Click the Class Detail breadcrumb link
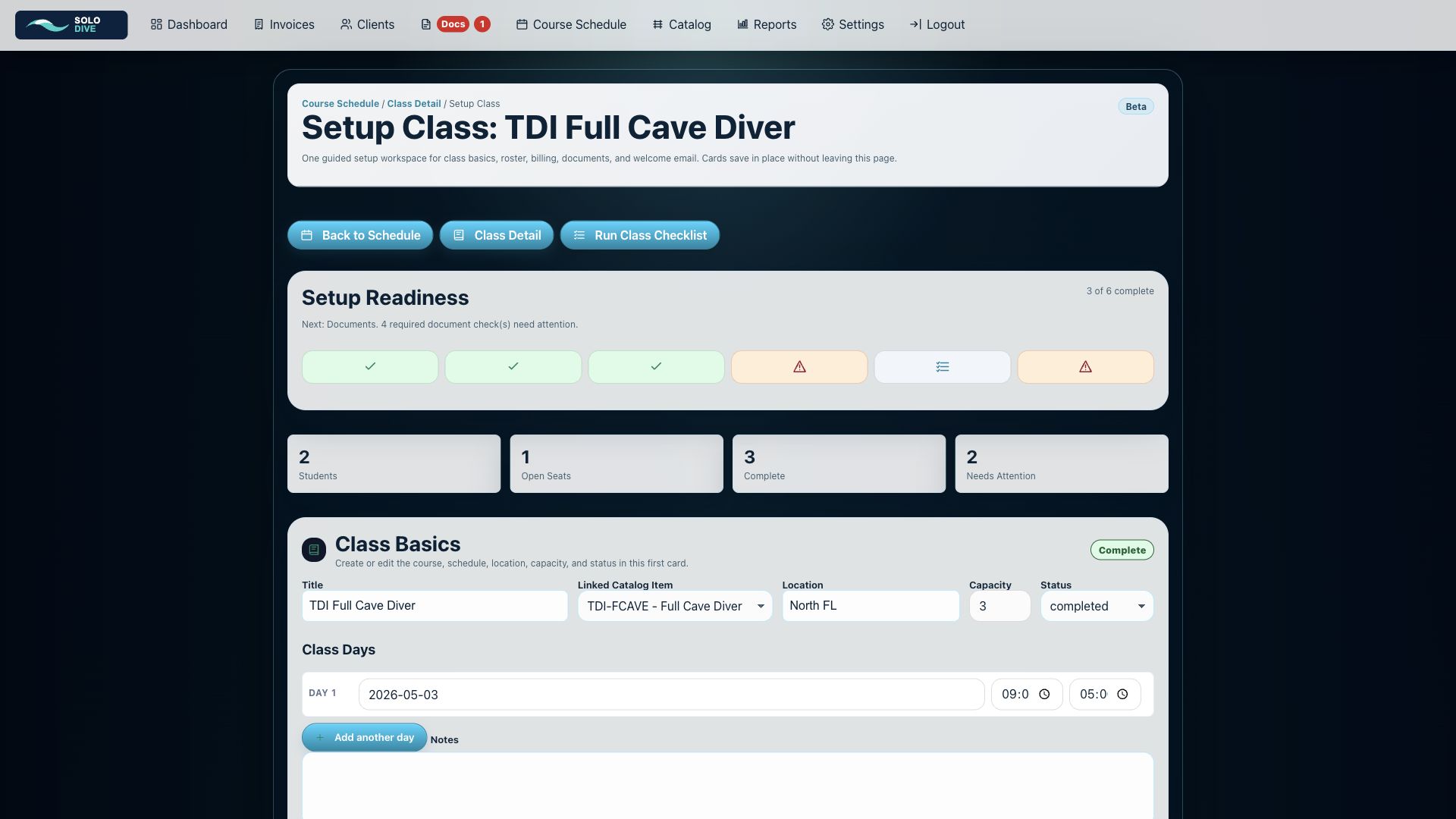The height and width of the screenshot is (819, 1456). tap(414, 104)
